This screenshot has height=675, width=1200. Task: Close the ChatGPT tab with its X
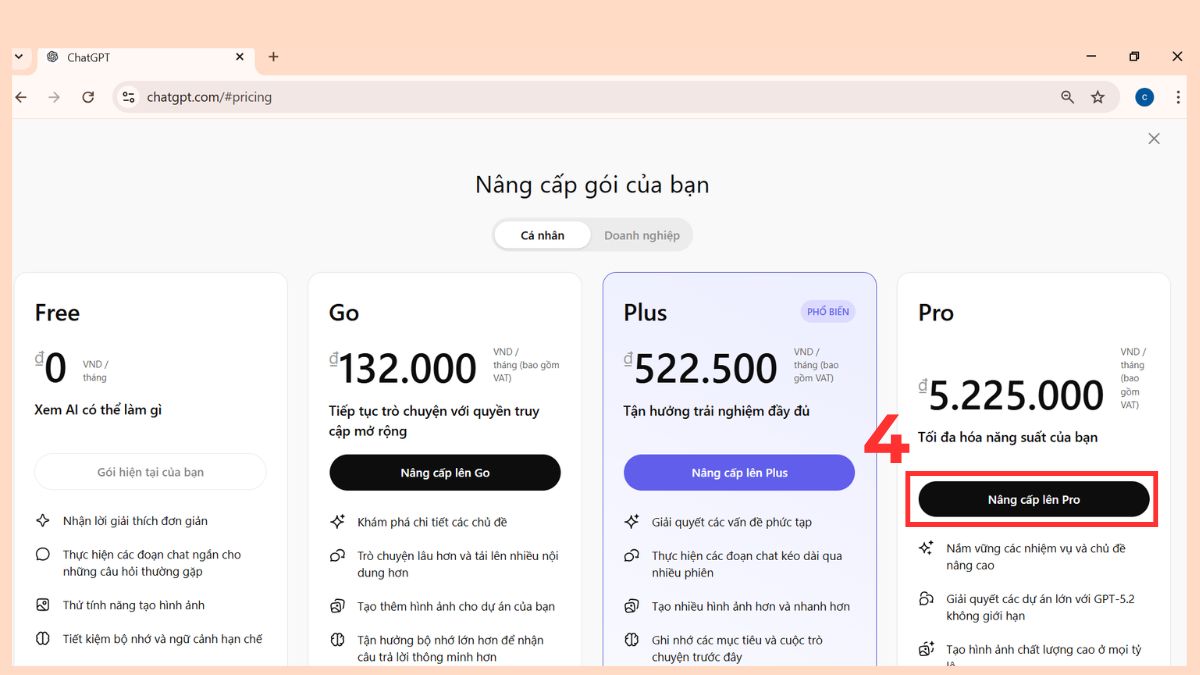(x=239, y=57)
